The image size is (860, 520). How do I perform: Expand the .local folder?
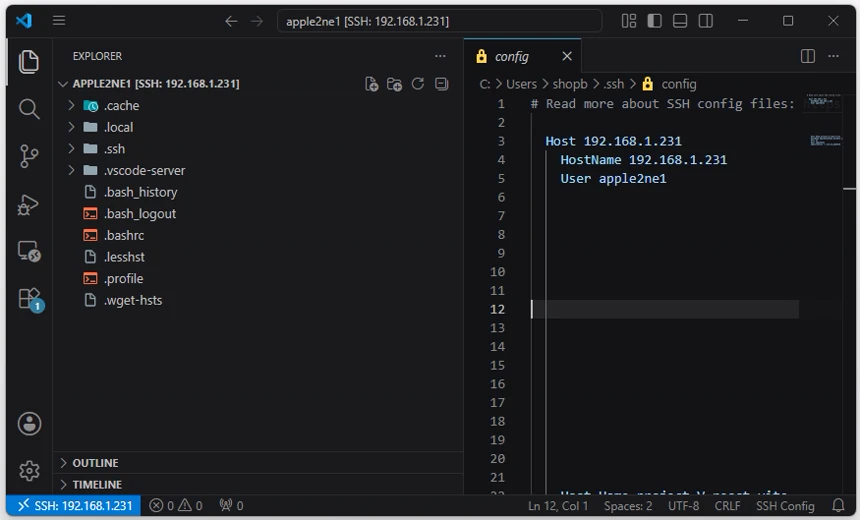pos(71,127)
